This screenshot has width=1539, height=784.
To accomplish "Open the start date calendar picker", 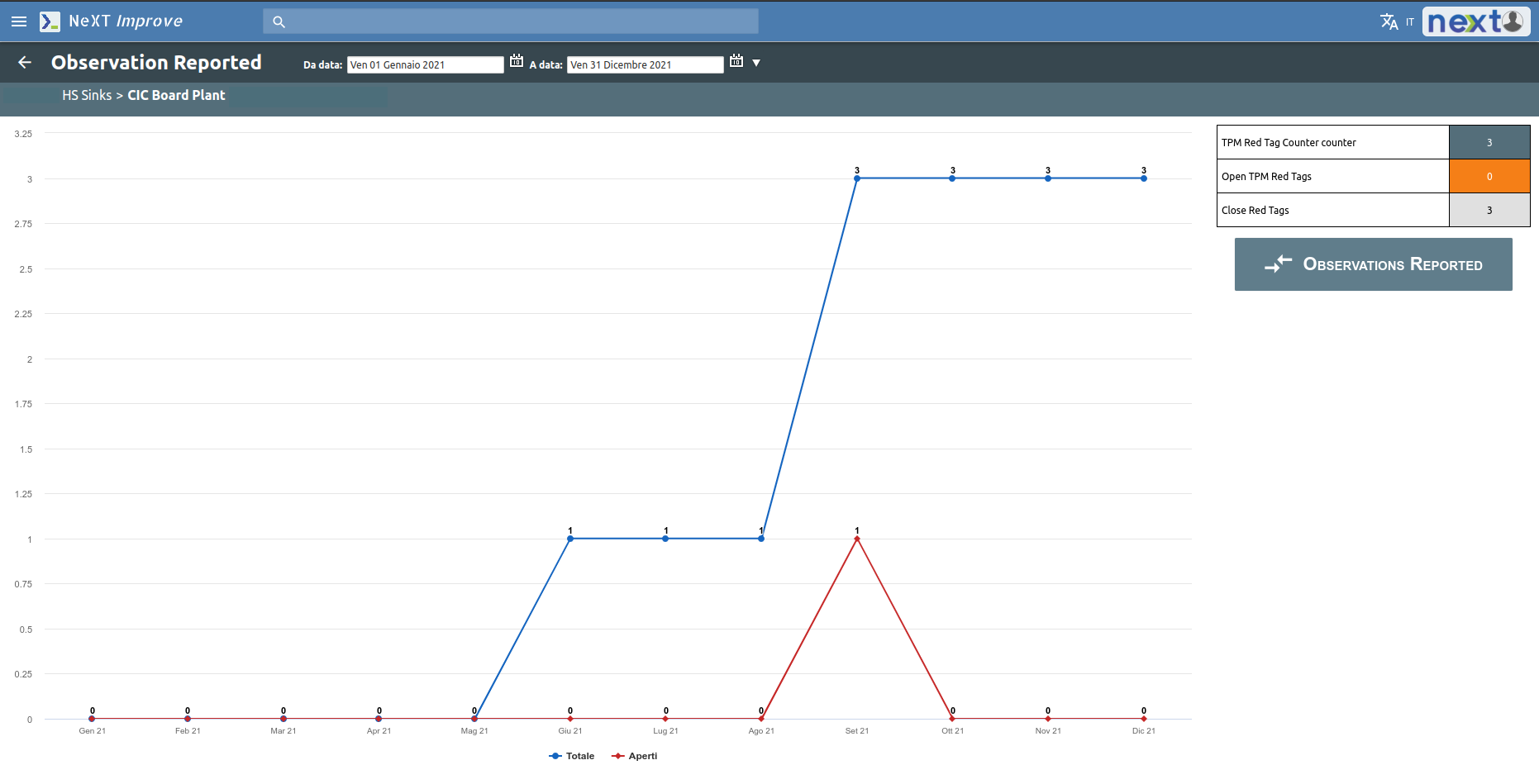I will pos(517,61).
